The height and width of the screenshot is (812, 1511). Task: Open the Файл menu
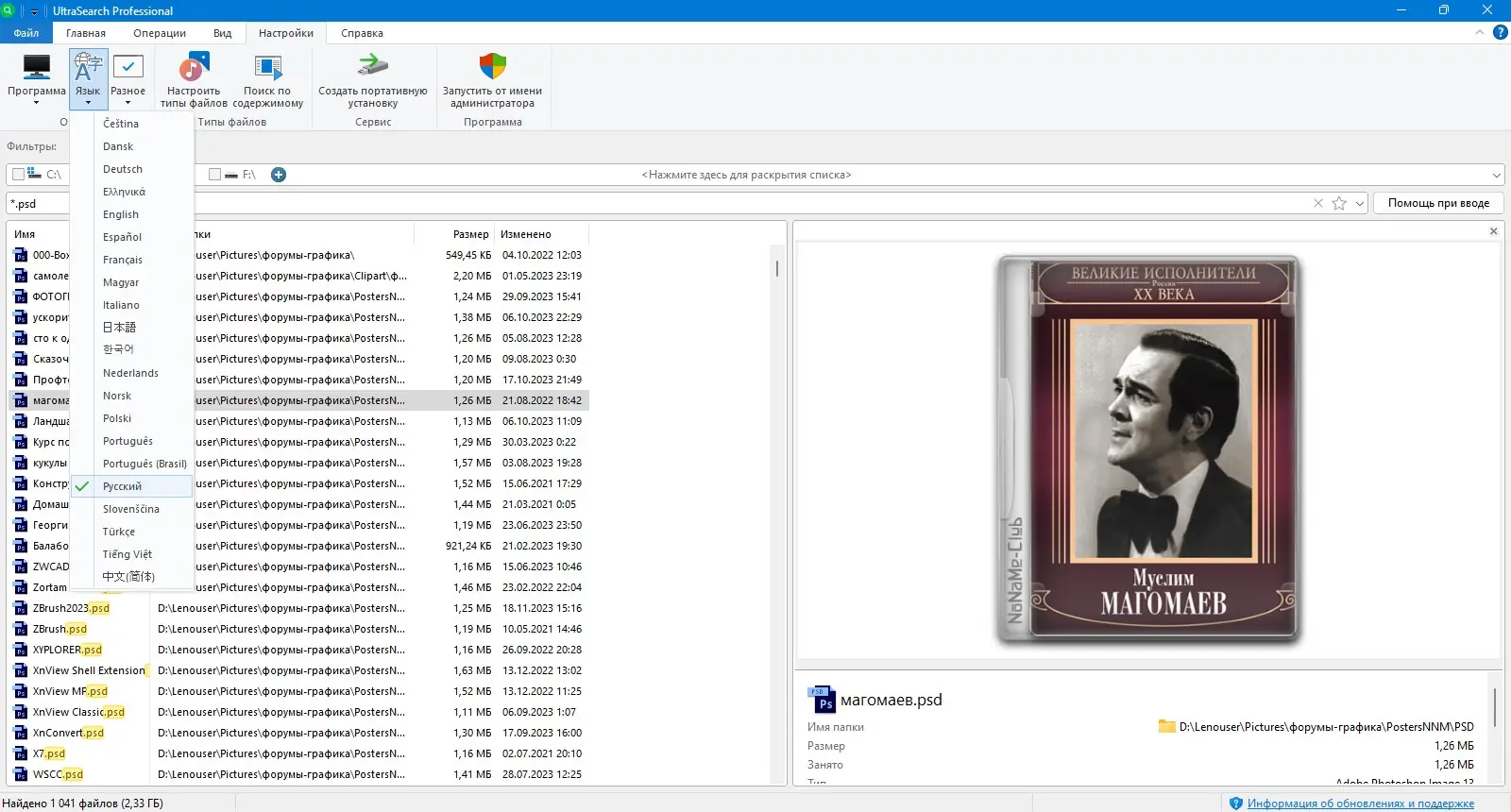[26, 33]
